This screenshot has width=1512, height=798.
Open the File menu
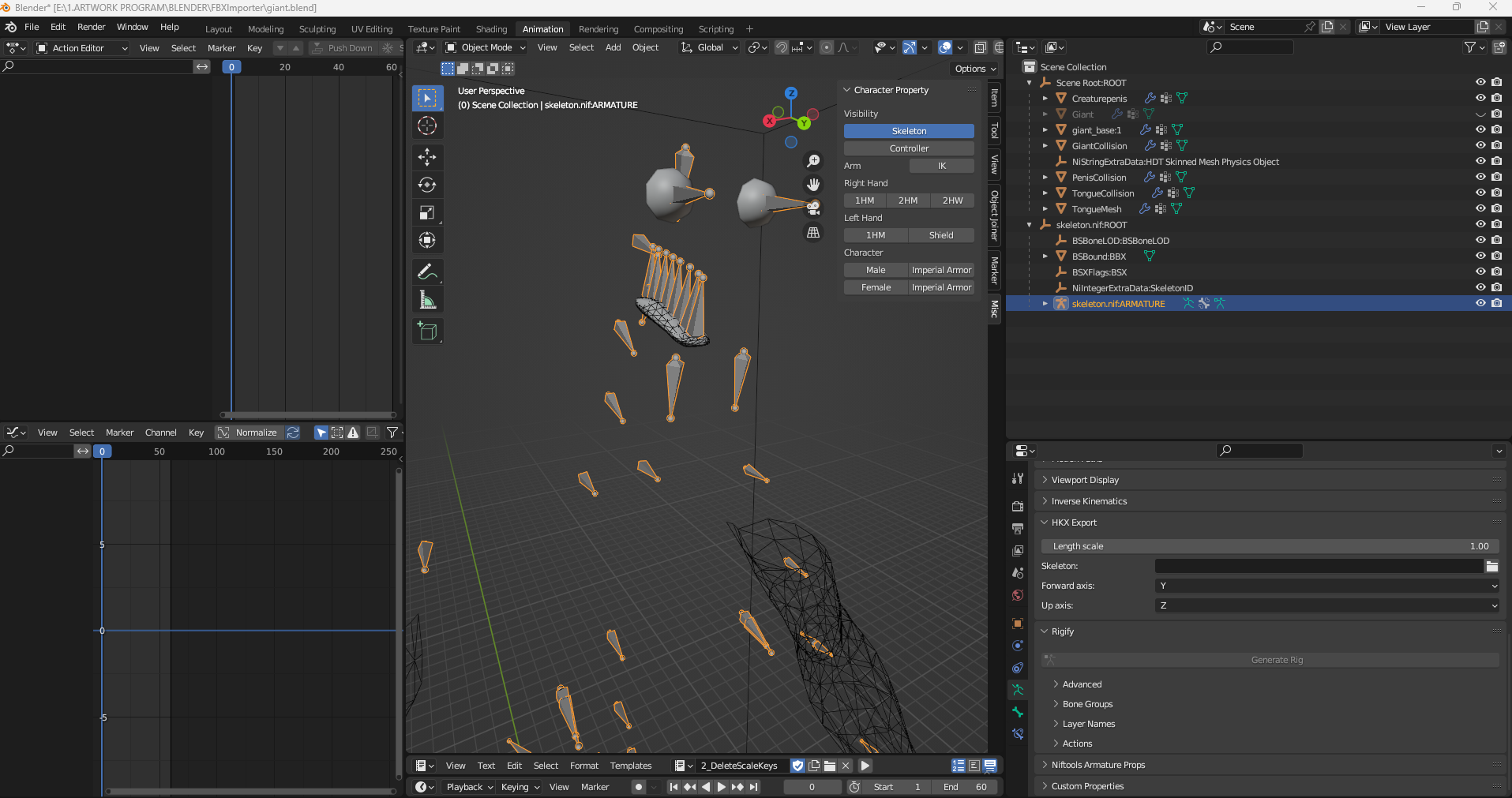point(32,27)
